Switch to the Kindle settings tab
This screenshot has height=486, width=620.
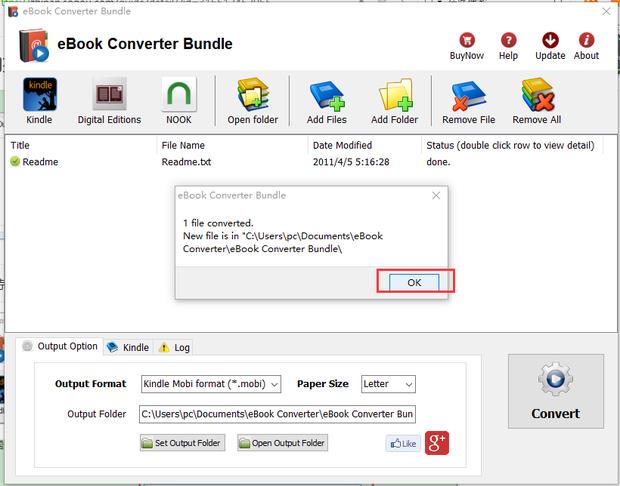click(x=129, y=348)
